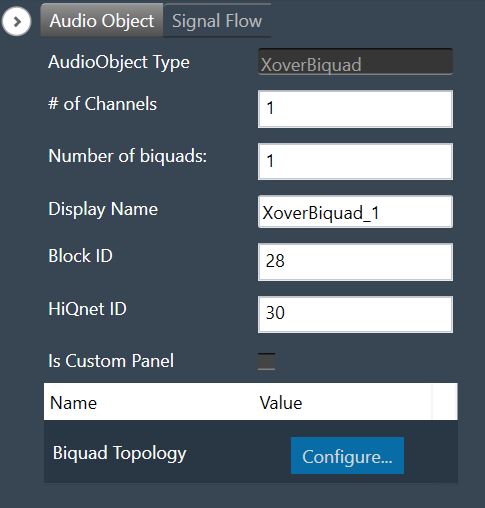Click the HiQnet ID label
485x508 pixels.
click(x=87, y=309)
